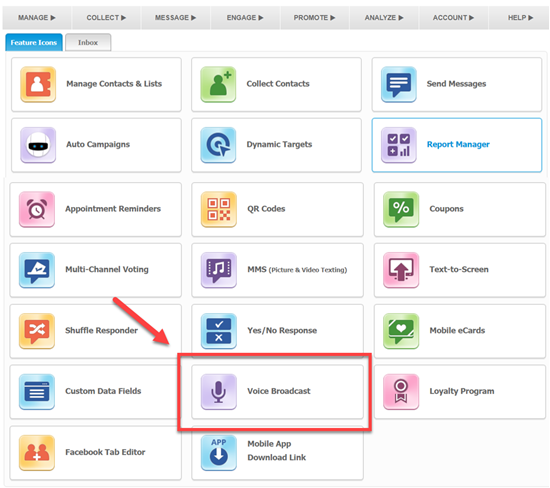Open the Dynamic Targets icon
Image resolution: width=550 pixels, height=488 pixels.
pyautogui.click(x=218, y=145)
